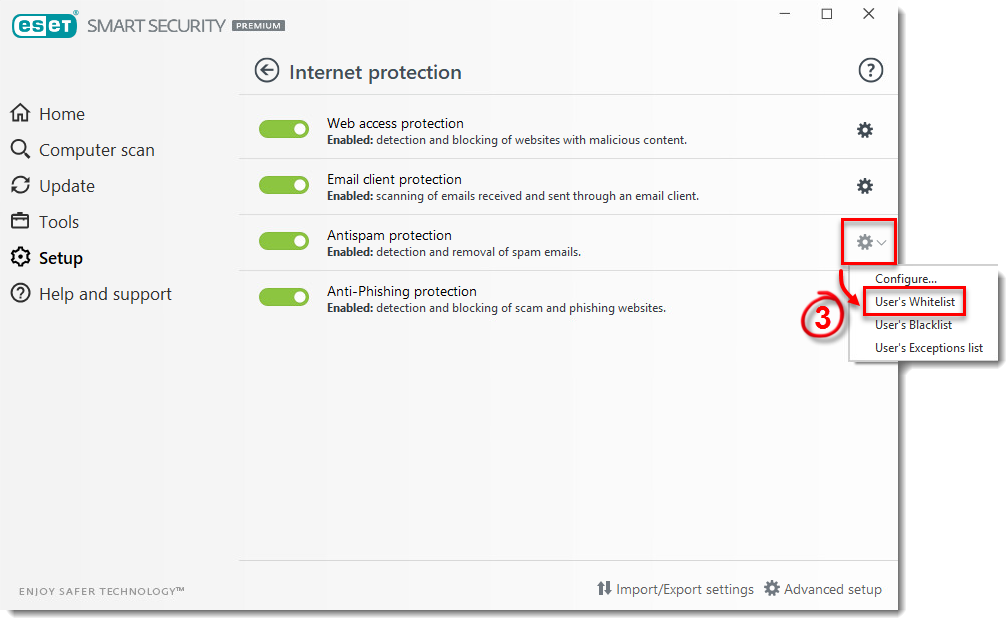Open User's Exceptions list option

click(x=928, y=347)
